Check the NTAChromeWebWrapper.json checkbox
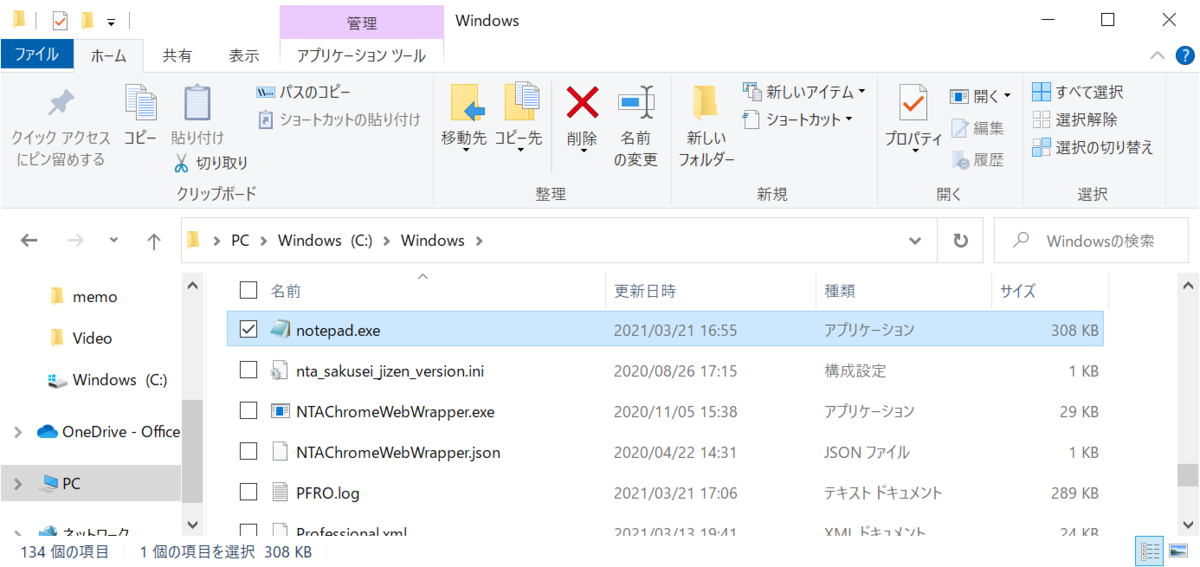1200x567 pixels. [x=249, y=452]
